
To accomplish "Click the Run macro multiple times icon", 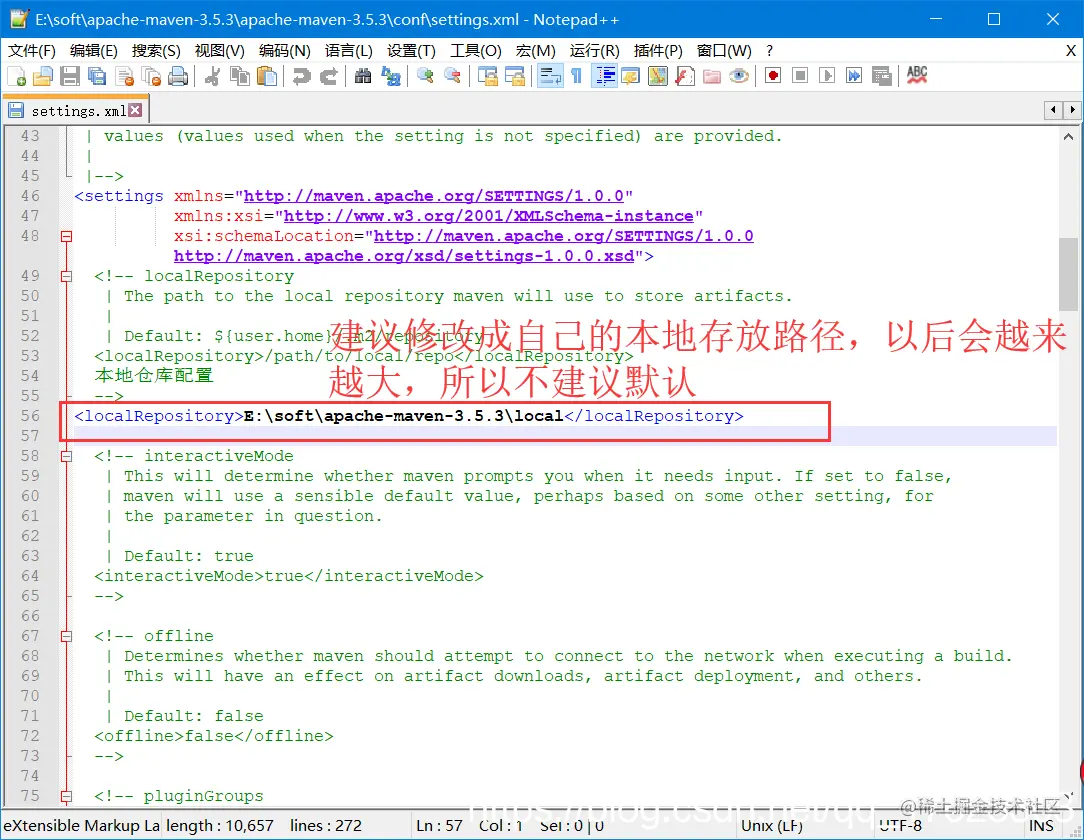I will tap(854, 75).
